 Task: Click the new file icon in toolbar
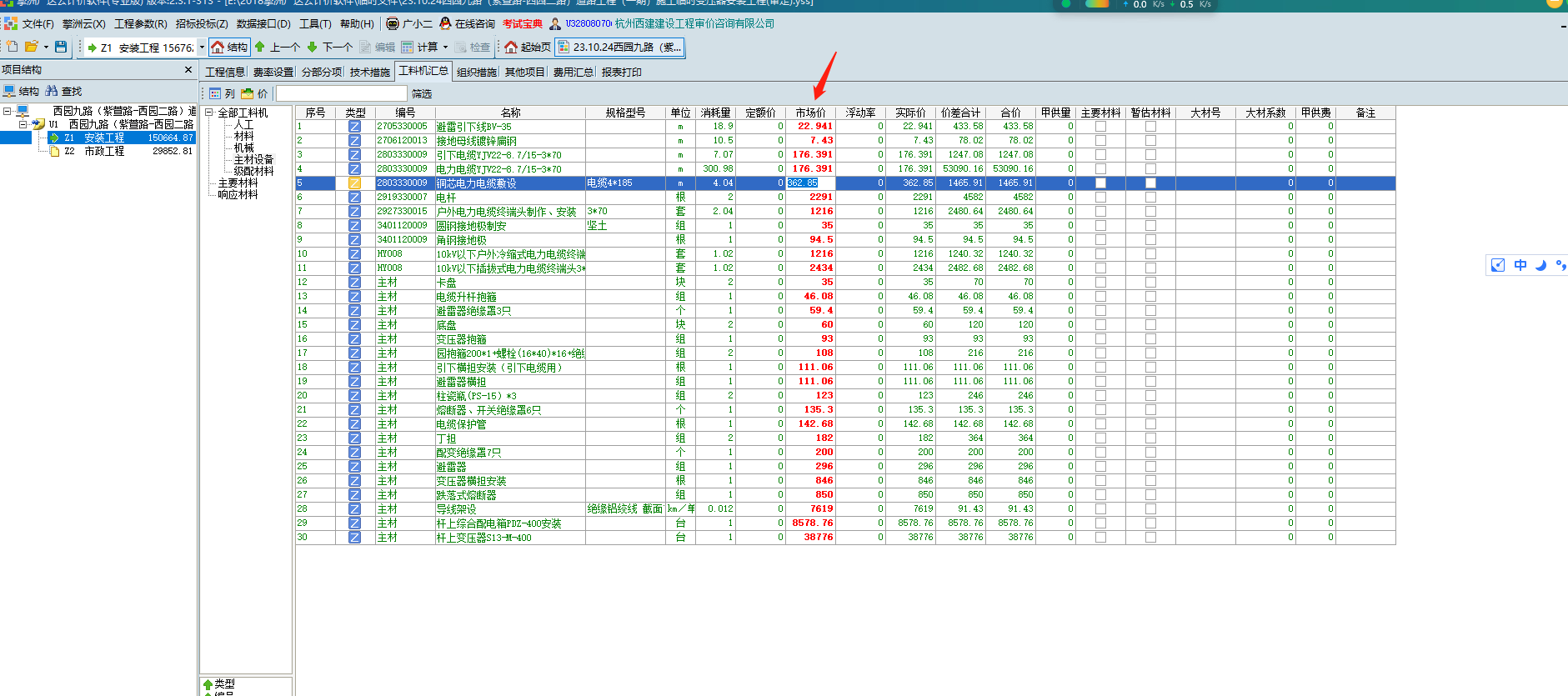(x=12, y=47)
